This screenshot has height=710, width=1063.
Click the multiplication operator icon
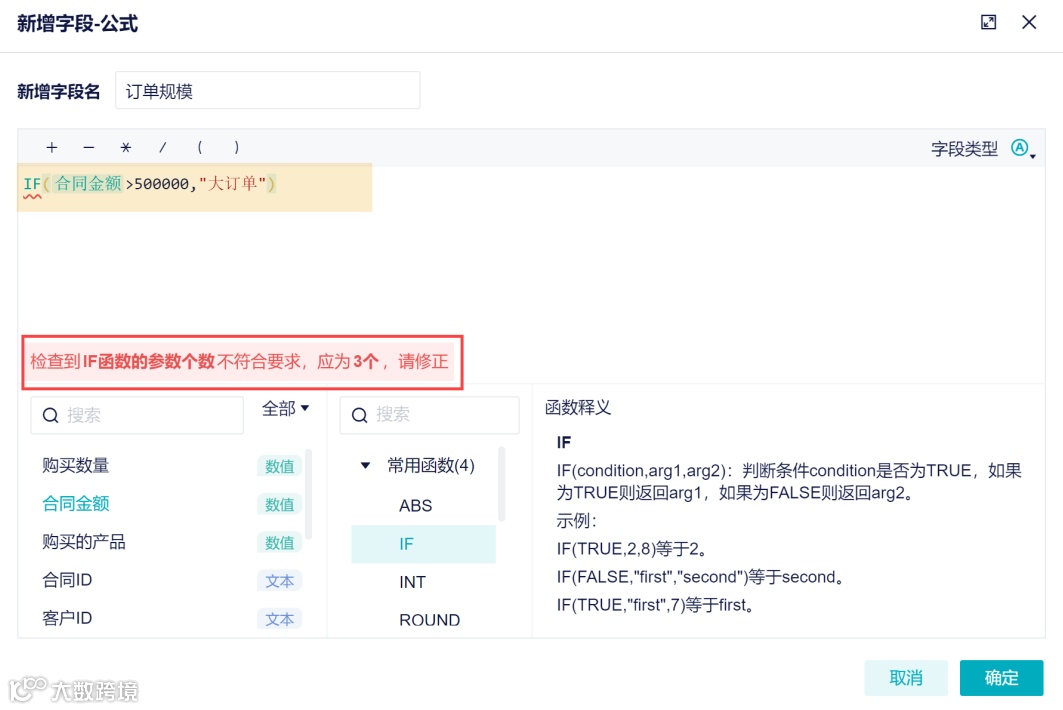click(x=125, y=147)
